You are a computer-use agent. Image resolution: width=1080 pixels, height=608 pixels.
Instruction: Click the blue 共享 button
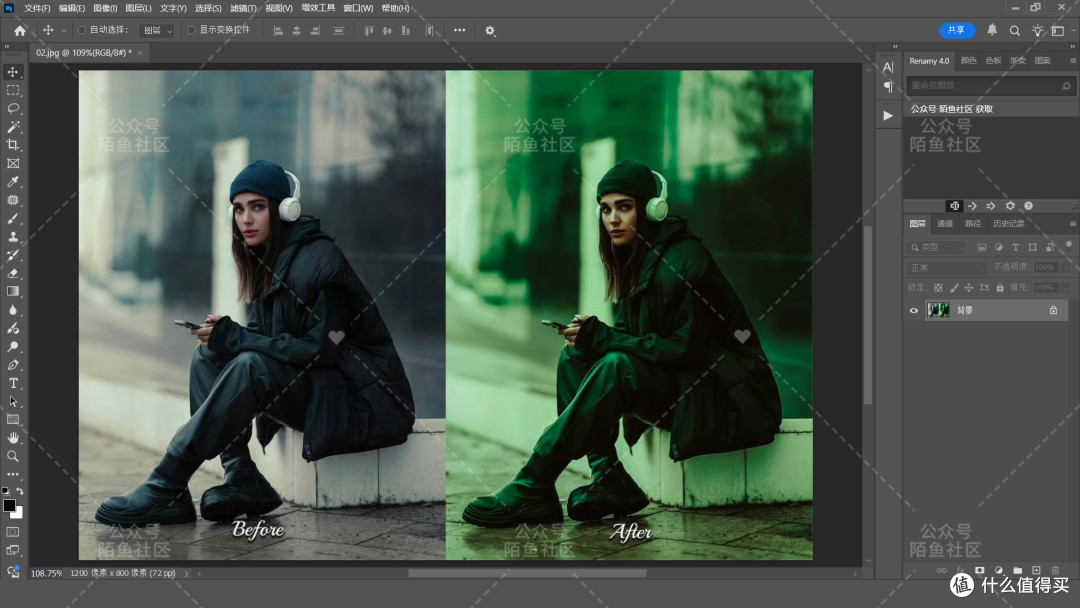957,30
